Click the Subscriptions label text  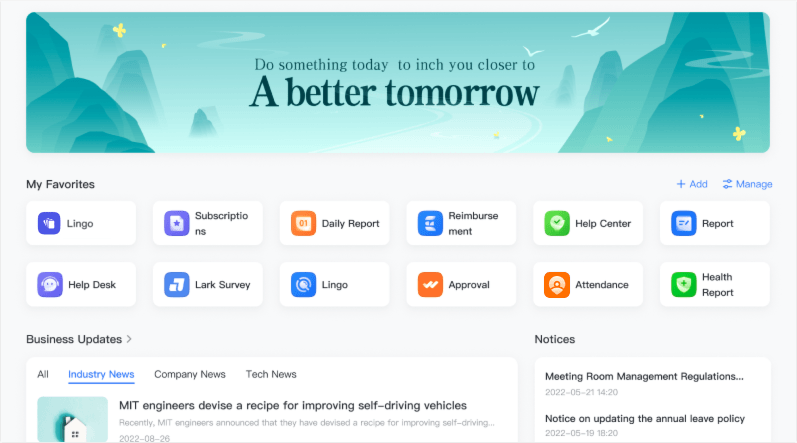pyautogui.click(x=222, y=224)
